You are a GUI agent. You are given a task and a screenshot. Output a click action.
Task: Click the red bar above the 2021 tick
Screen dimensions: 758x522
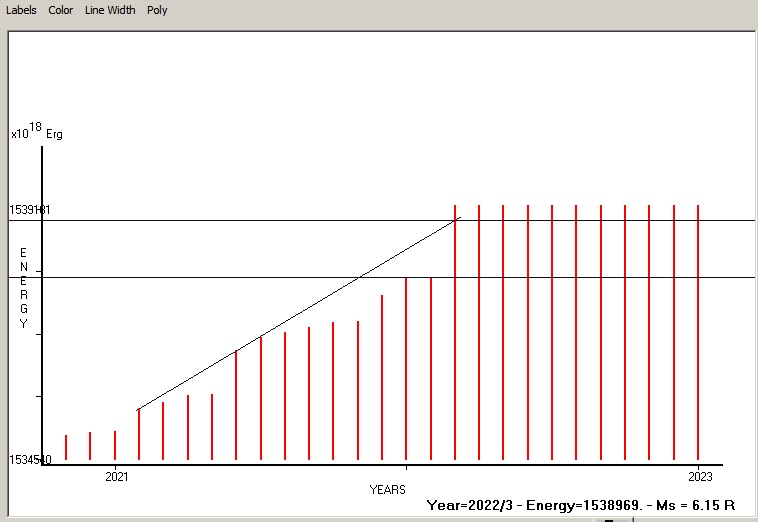pos(115,445)
